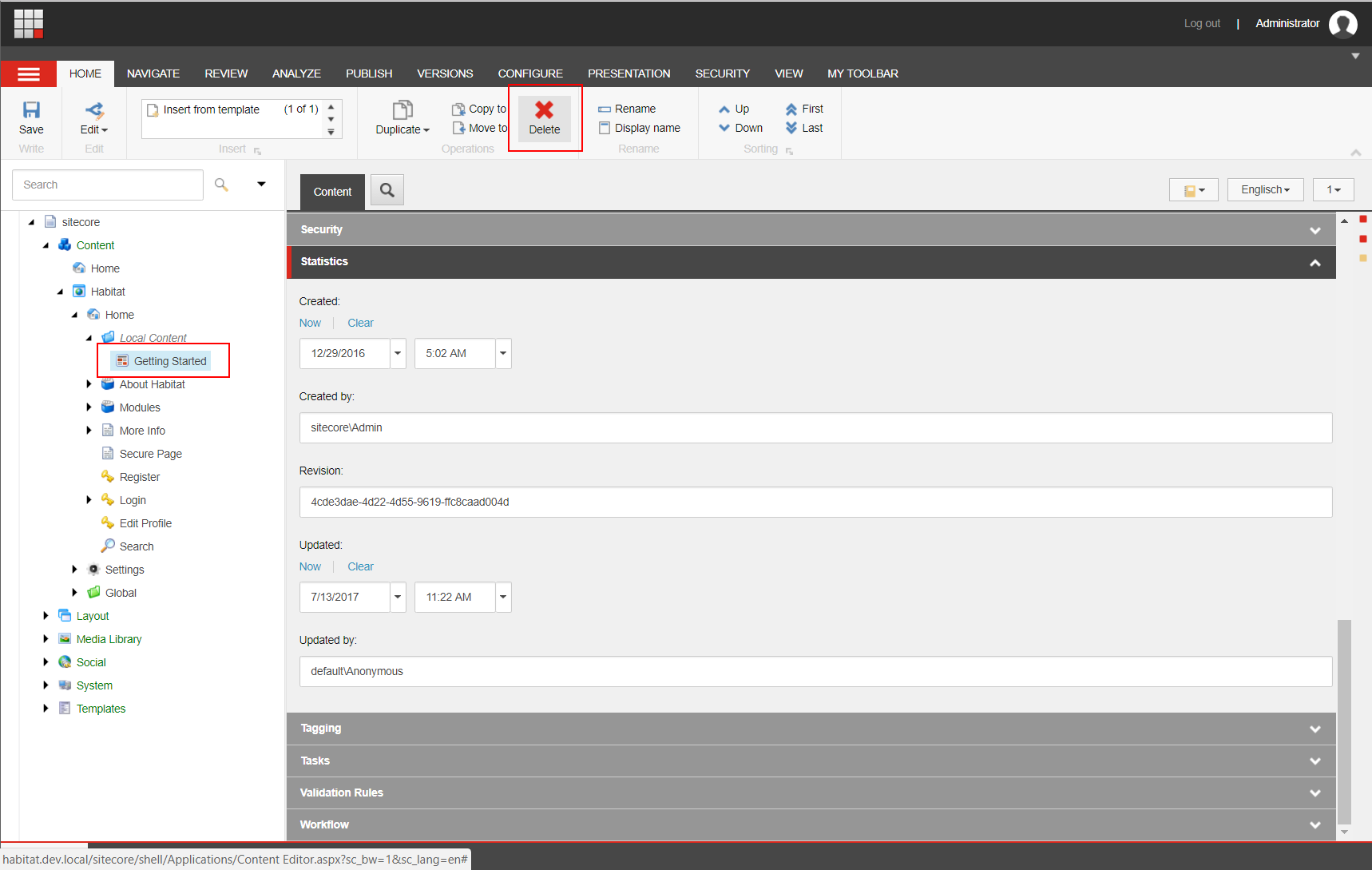Image resolution: width=1372 pixels, height=870 pixels.
Task: Expand the Media Library tree node
Action: 46,639
